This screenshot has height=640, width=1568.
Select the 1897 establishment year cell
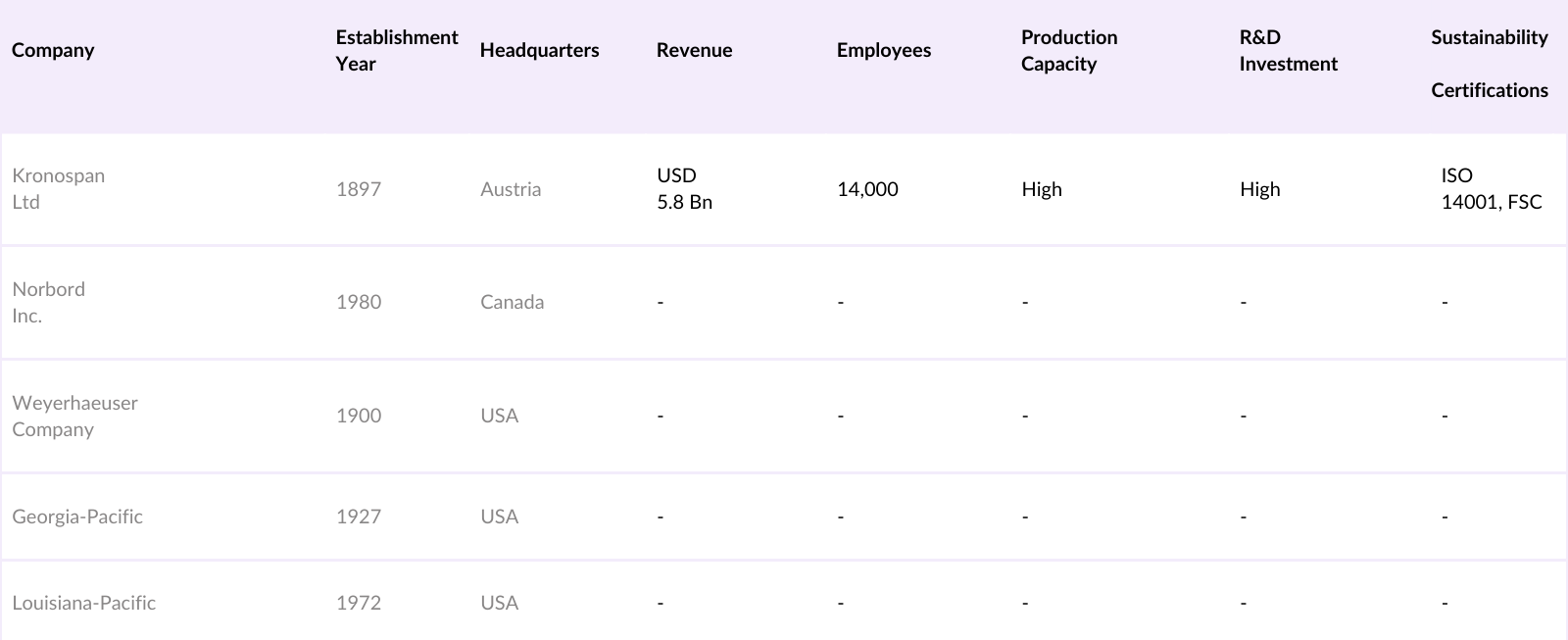click(x=359, y=189)
